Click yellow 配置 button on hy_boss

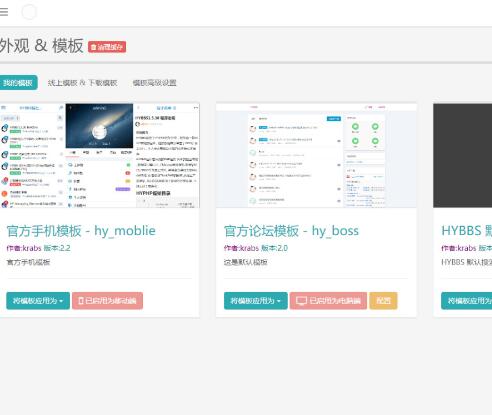pos(383,301)
